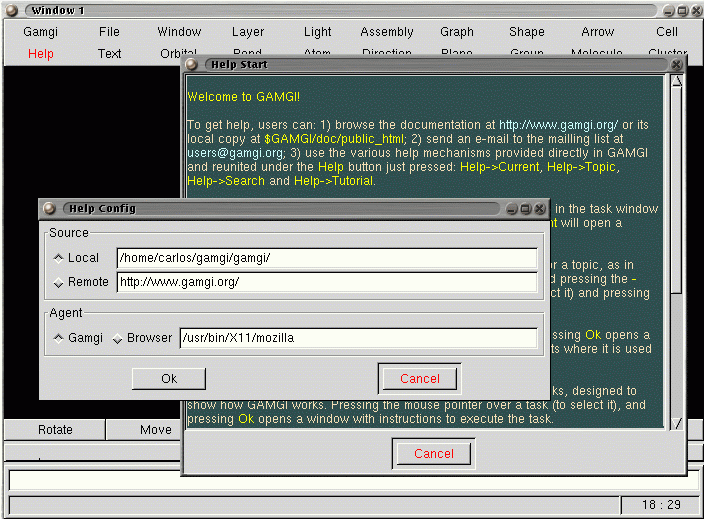The image size is (704, 519).
Task: Click the Help Start vertical scrollbar thumb
Action: click(677, 190)
